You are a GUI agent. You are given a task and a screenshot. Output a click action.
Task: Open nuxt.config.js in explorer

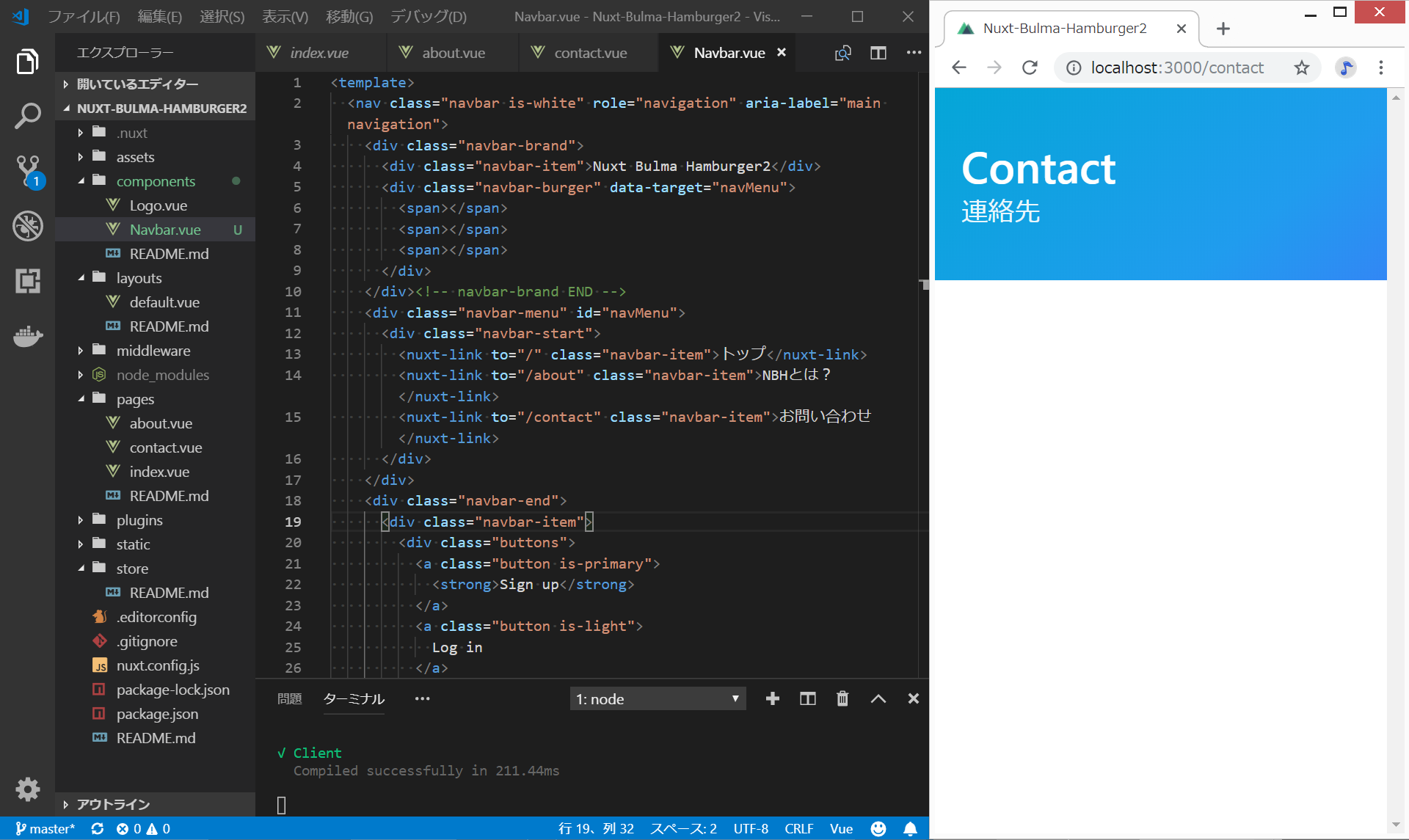(158, 665)
